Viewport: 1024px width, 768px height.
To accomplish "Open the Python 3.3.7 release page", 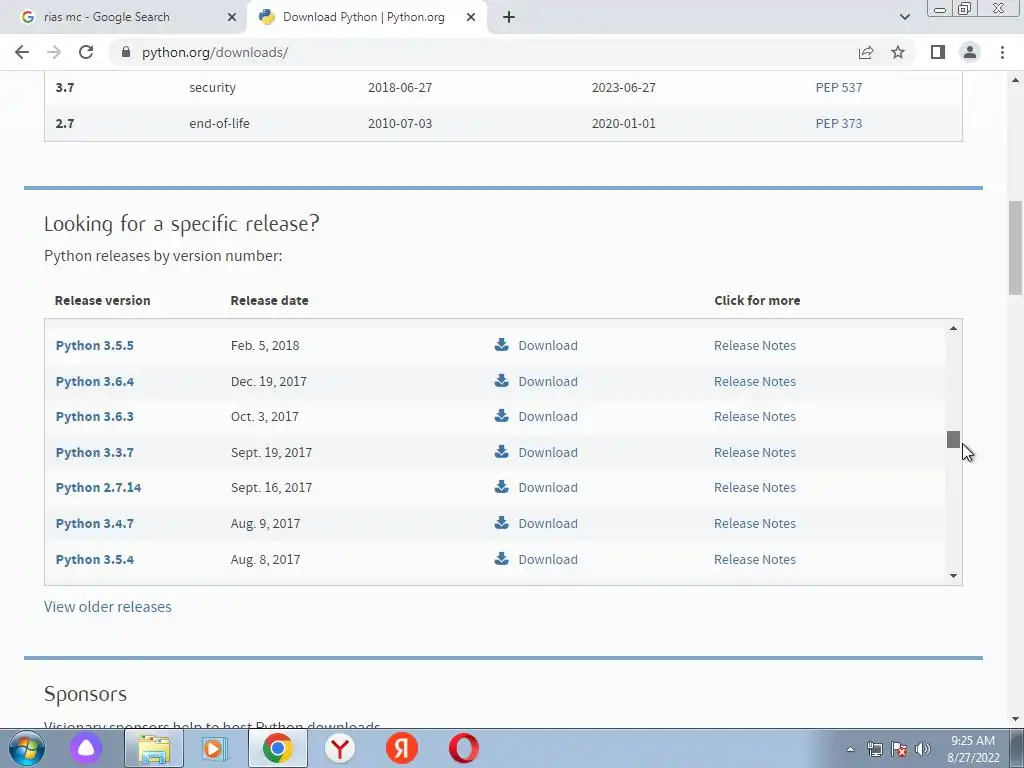I will pyautogui.click(x=95, y=453).
